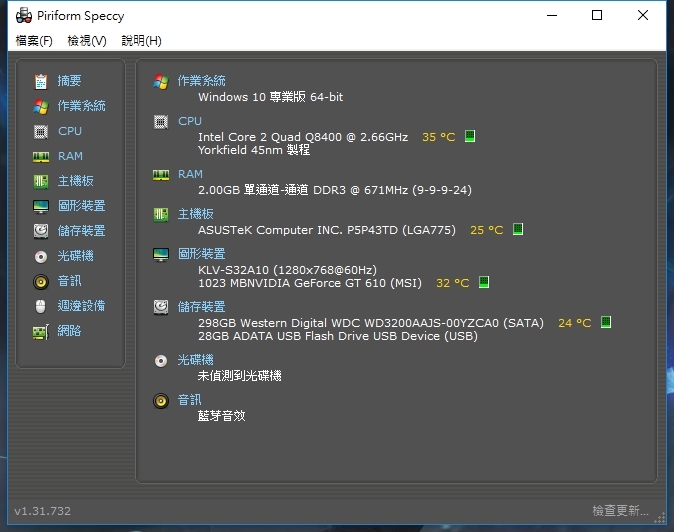Click green temperature indicator next to GPU 32 °C
This screenshot has height=532, width=674.
tap(484, 282)
